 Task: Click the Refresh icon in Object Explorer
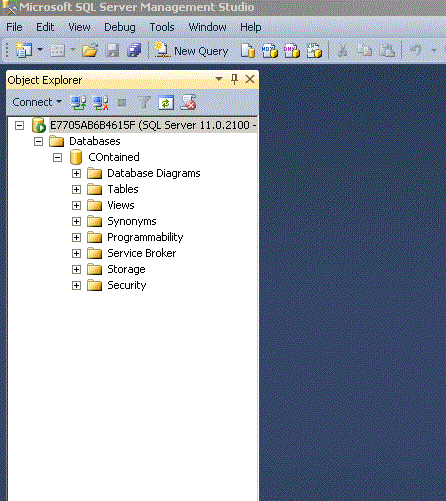(166, 102)
